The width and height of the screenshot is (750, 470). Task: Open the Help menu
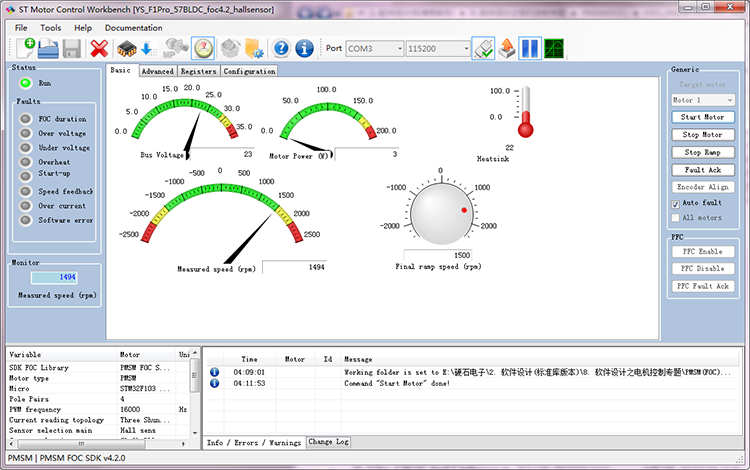click(x=83, y=28)
